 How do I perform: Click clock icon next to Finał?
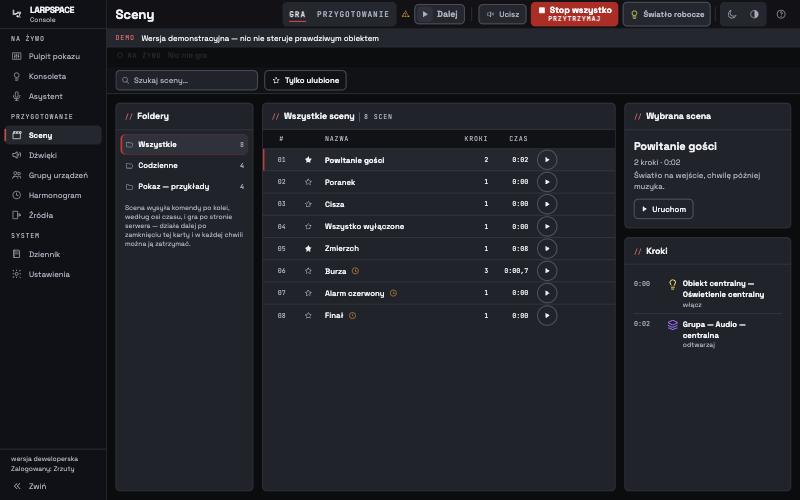pyautogui.click(x=353, y=315)
